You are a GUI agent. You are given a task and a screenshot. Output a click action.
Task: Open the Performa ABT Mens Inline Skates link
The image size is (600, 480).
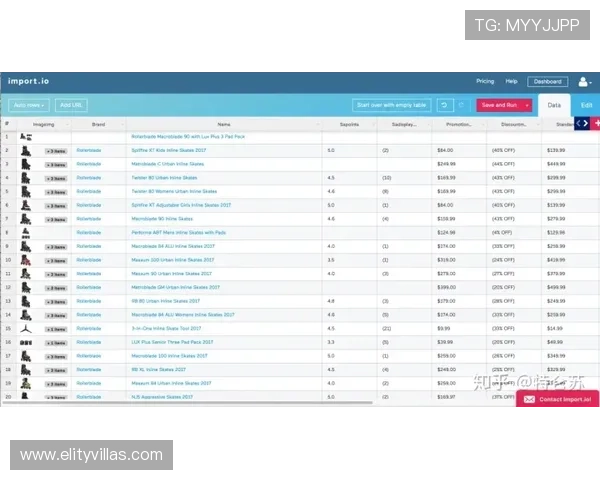[x=178, y=233]
